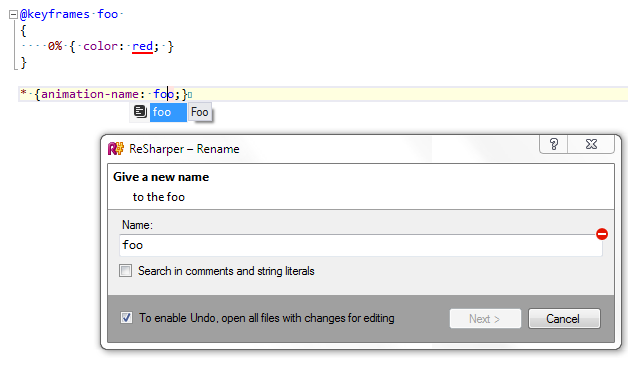Screen dimensions: 628x365
Task: Click the underlined 'red' color value
Action: point(142,46)
